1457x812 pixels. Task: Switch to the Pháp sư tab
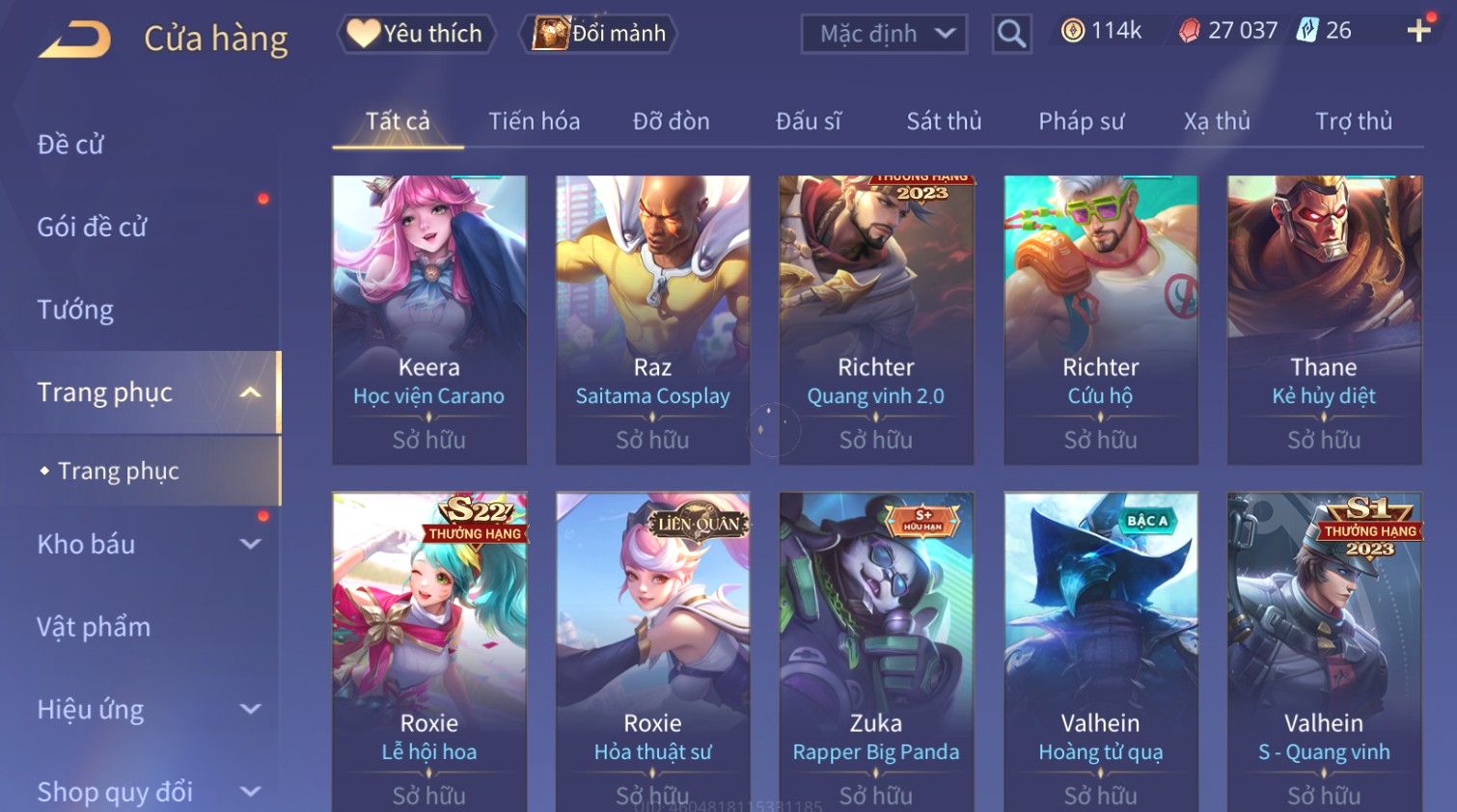tap(1082, 122)
